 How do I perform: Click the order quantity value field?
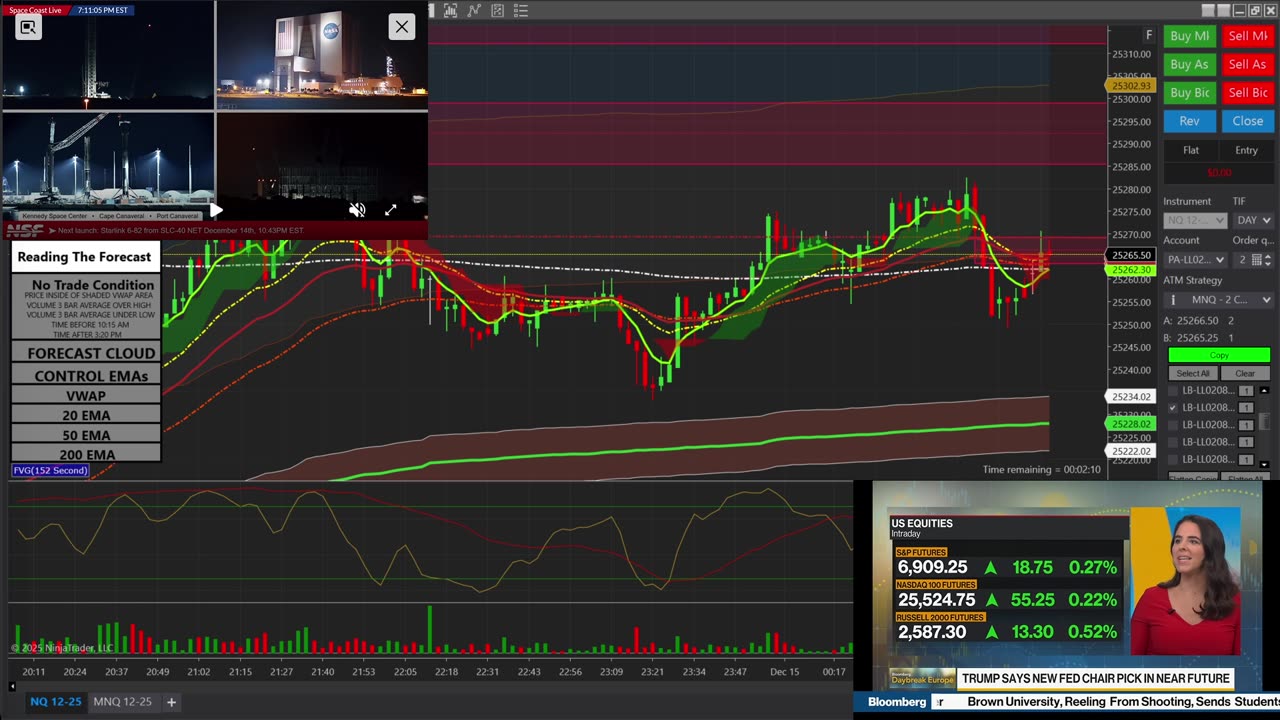tap(1245, 260)
